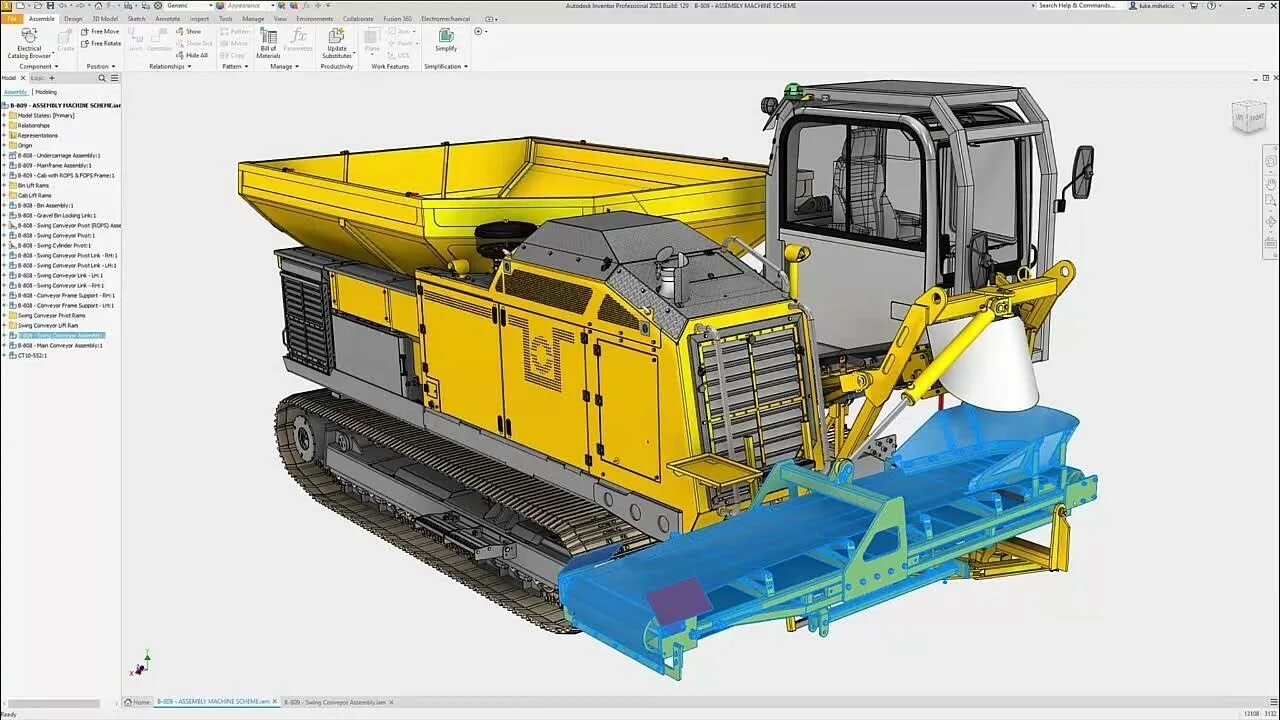Select the Free Move tool
This screenshot has height=720, width=1280.
click(100, 31)
